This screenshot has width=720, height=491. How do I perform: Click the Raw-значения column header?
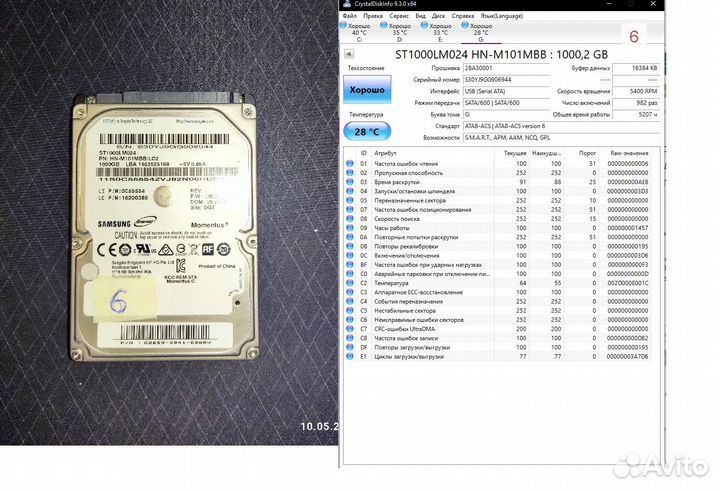[629, 153]
